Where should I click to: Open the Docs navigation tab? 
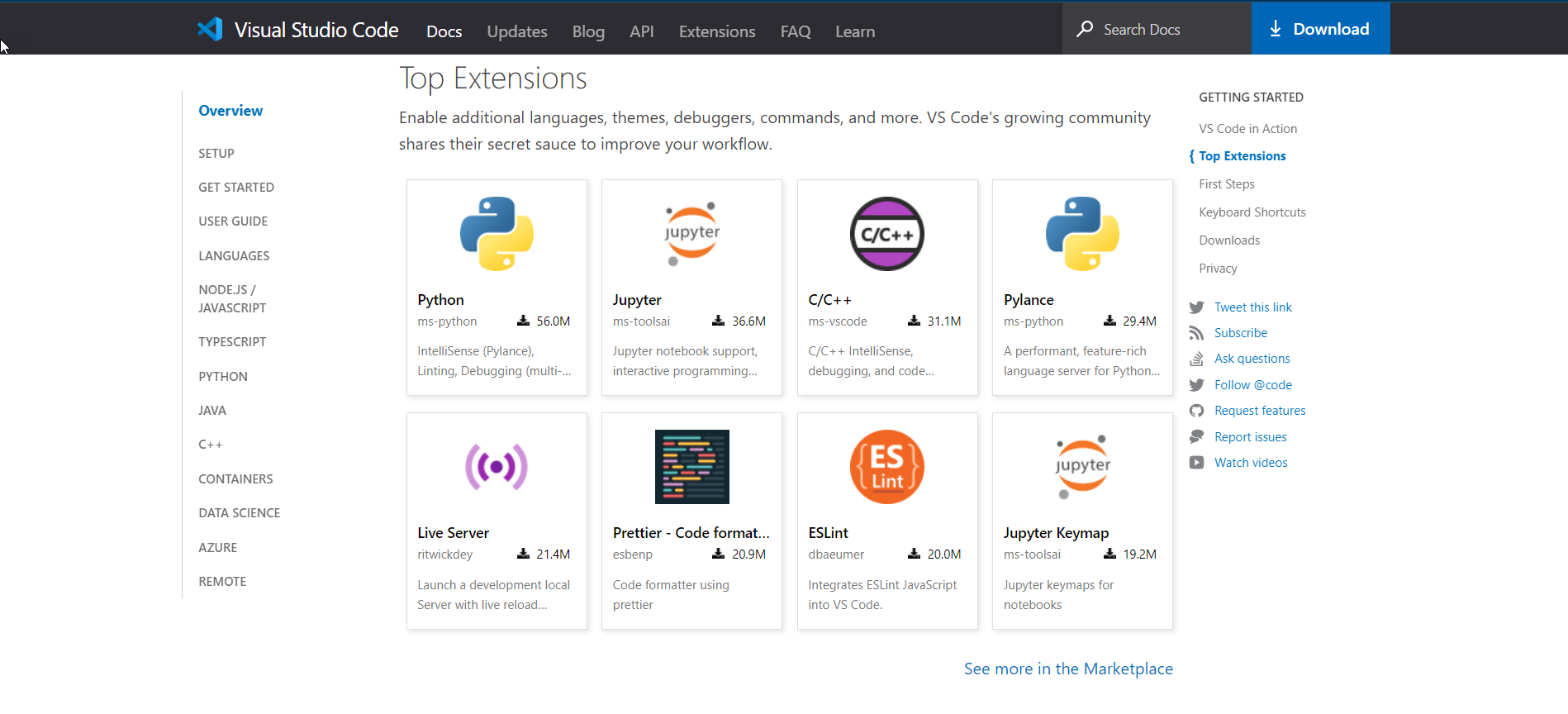[x=444, y=31]
